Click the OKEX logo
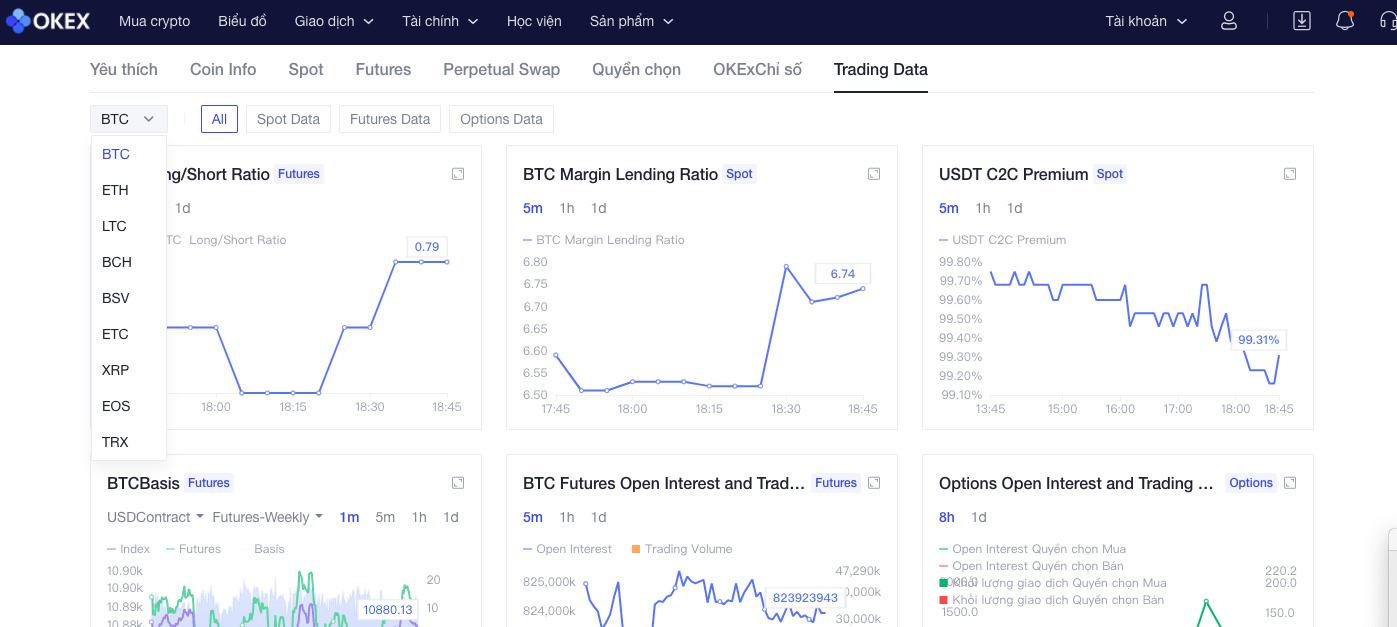 48,21
